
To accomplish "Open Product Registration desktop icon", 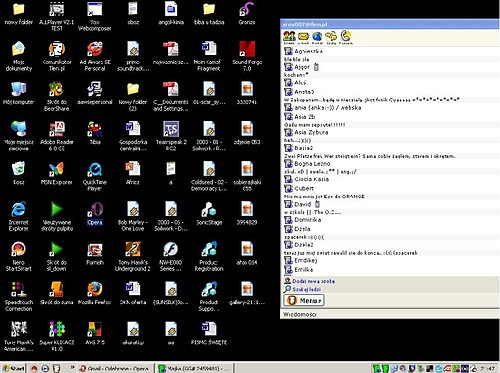I will (x=209, y=256).
